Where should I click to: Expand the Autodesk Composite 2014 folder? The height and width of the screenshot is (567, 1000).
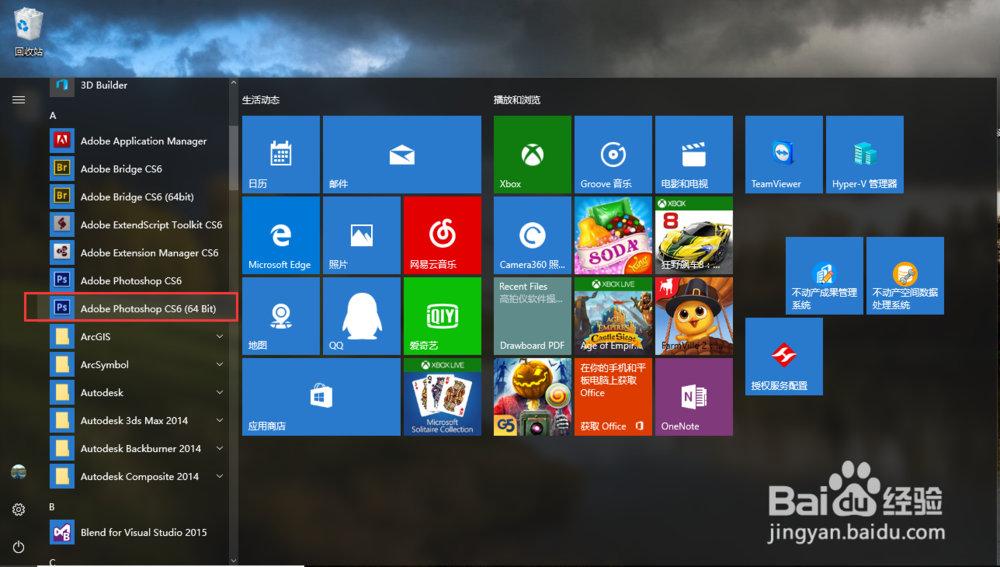click(219, 476)
